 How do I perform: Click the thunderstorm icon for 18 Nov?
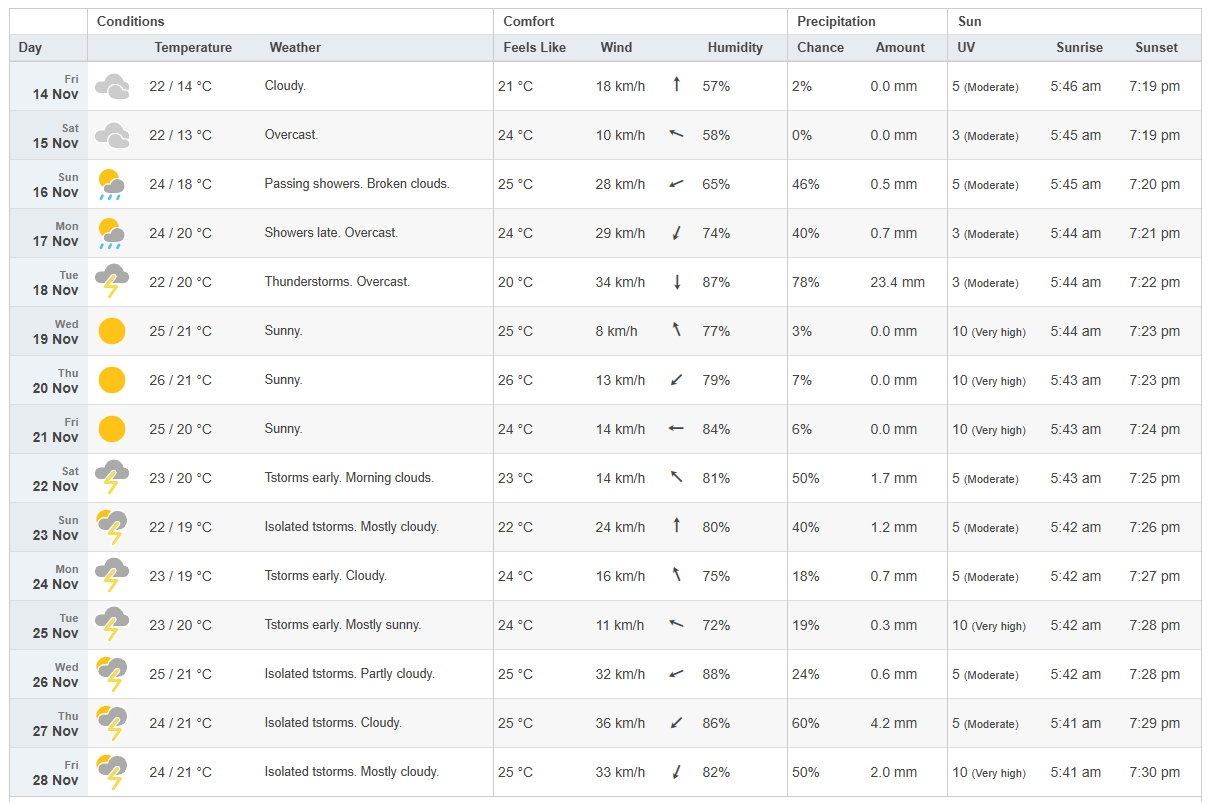[x=112, y=282]
